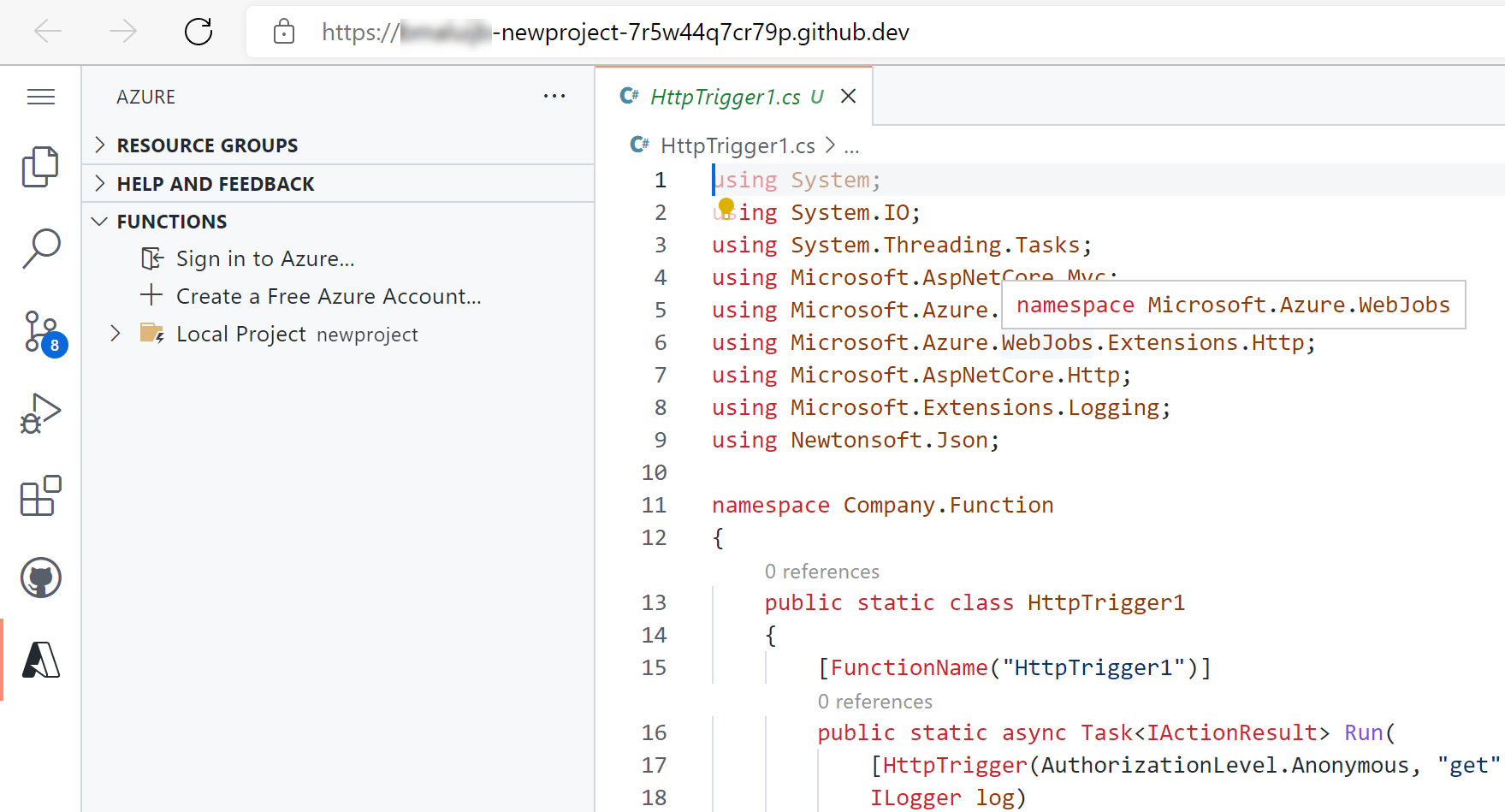
Task: Click 'FunctionName' attribute text
Action: pyautogui.click(x=909, y=667)
